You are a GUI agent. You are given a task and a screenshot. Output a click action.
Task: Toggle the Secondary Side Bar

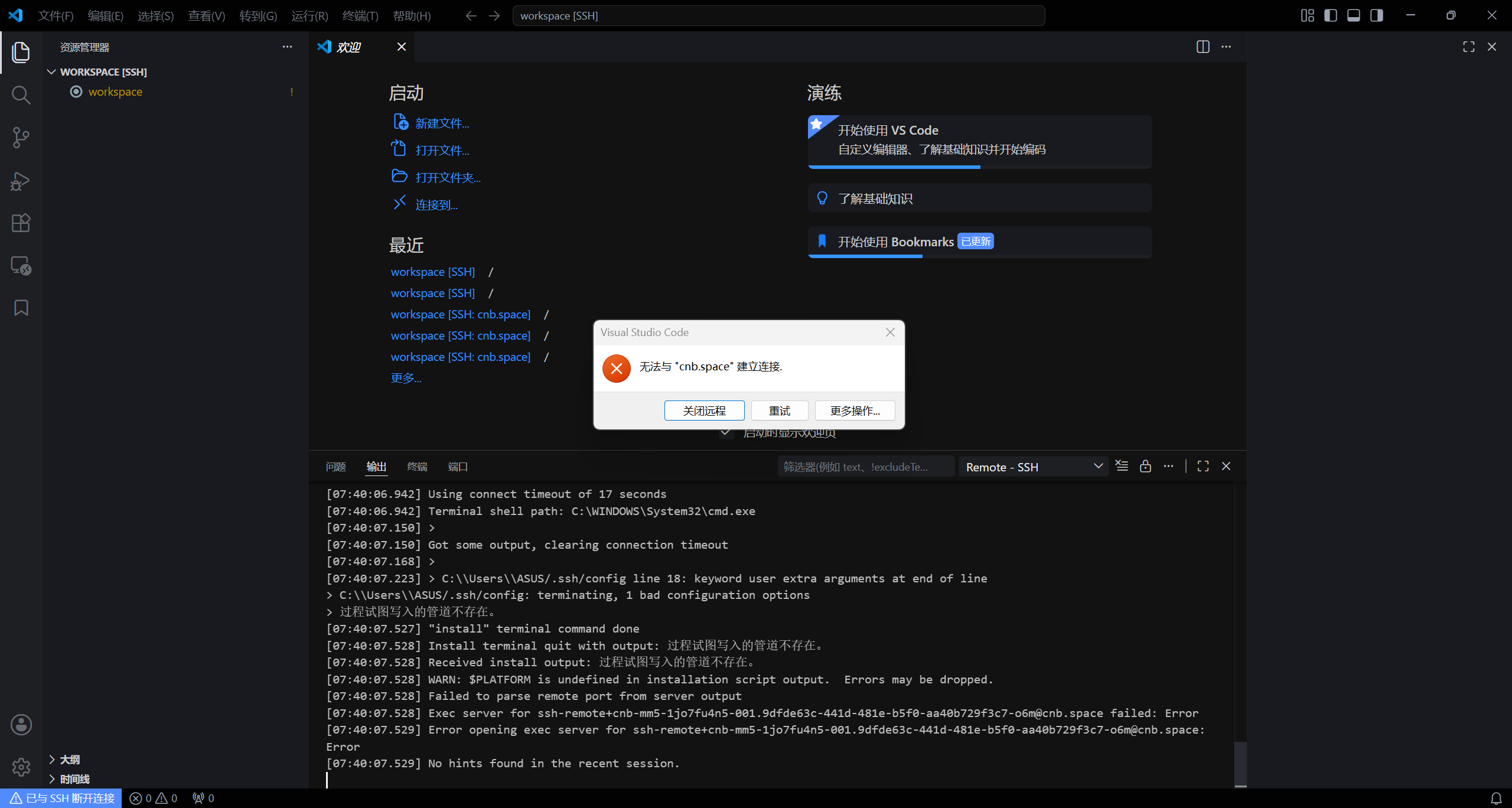point(1377,15)
